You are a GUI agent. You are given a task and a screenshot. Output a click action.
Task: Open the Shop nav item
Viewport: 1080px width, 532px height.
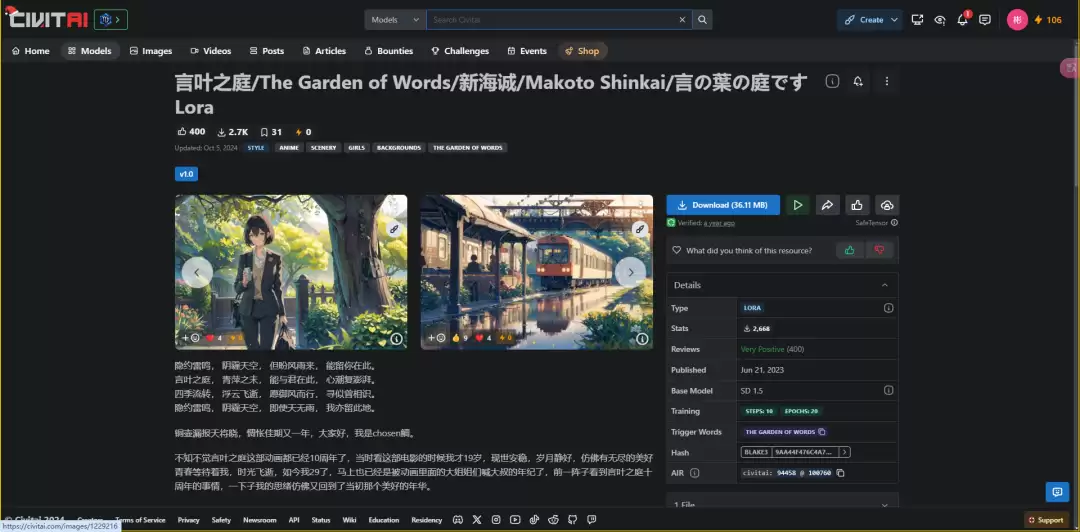point(582,51)
